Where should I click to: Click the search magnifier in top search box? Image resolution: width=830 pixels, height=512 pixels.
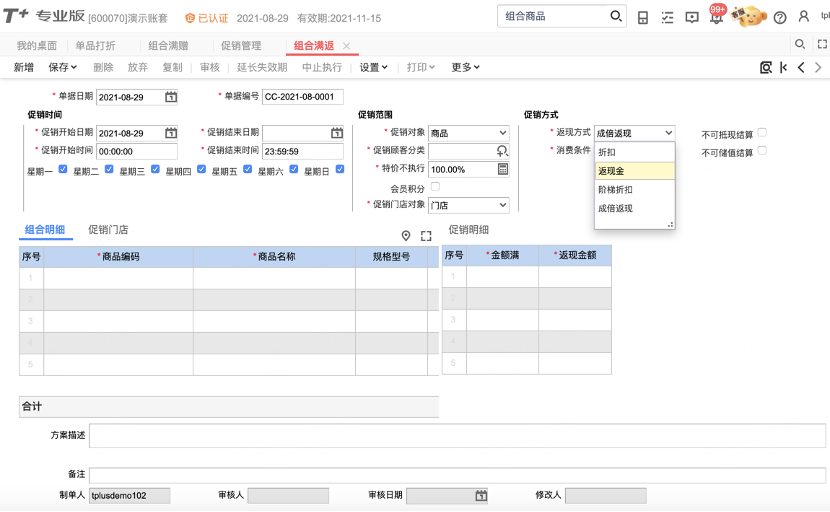(616, 16)
